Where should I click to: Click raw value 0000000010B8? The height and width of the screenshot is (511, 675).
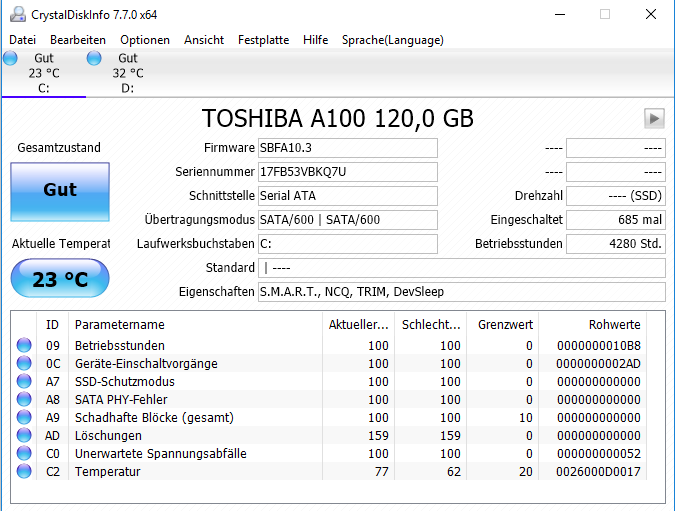pos(599,346)
